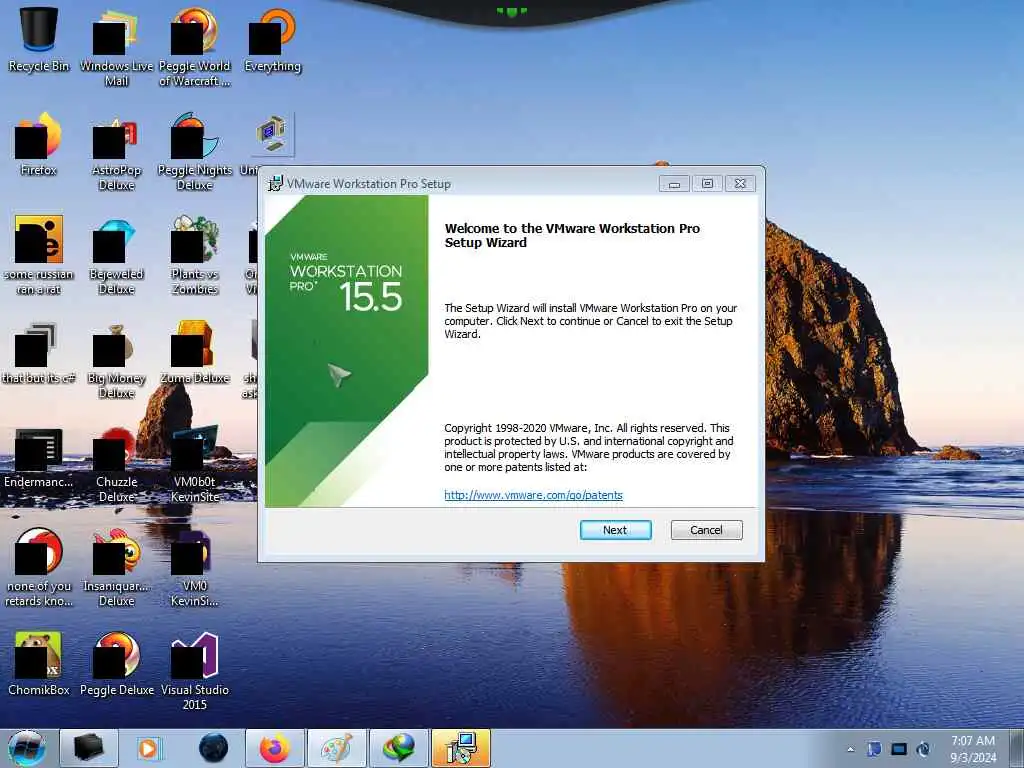The image size is (1024, 768).
Task: Click the VMware Setup title bar installer icon
Action: tap(276, 184)
